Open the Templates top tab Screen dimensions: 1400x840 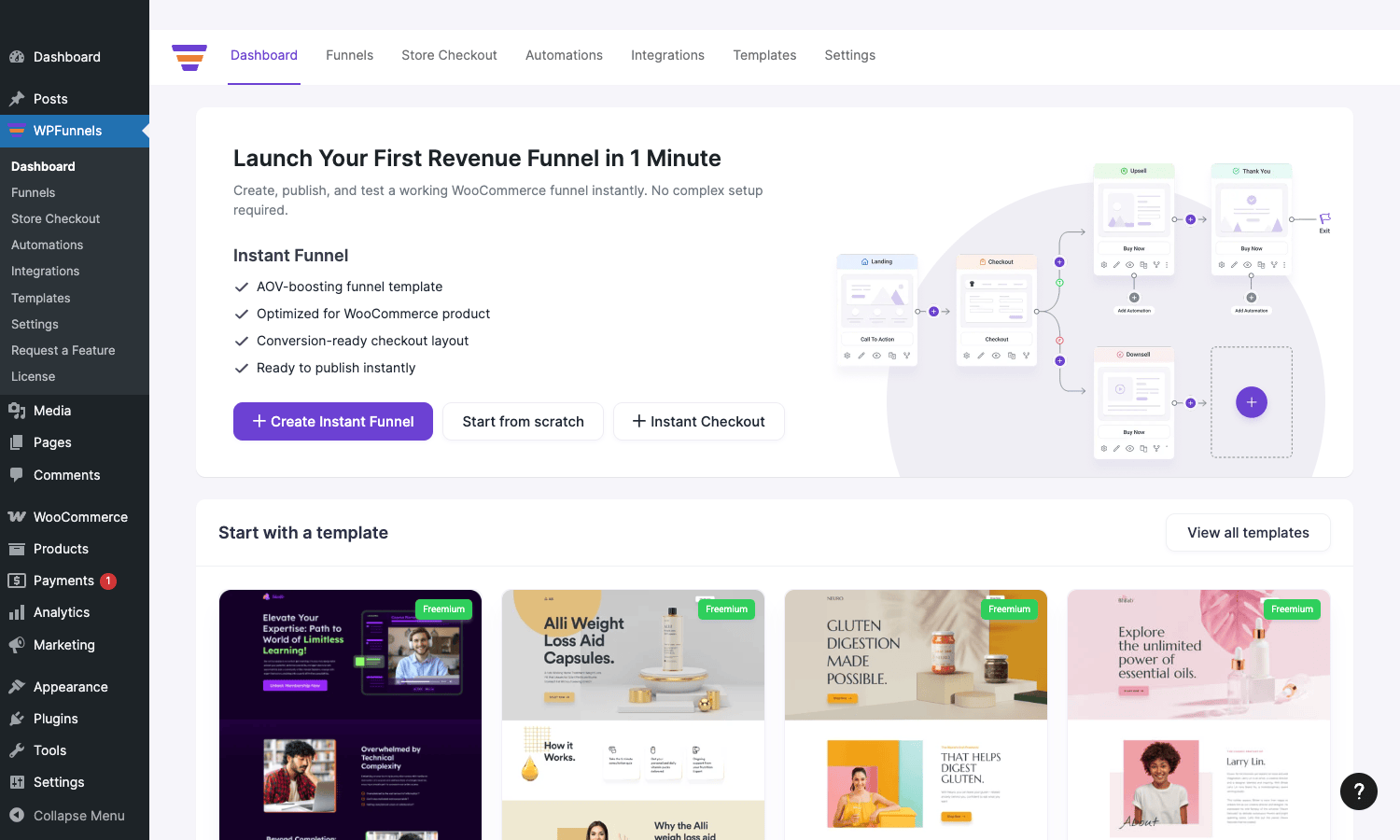pos(764,55)
